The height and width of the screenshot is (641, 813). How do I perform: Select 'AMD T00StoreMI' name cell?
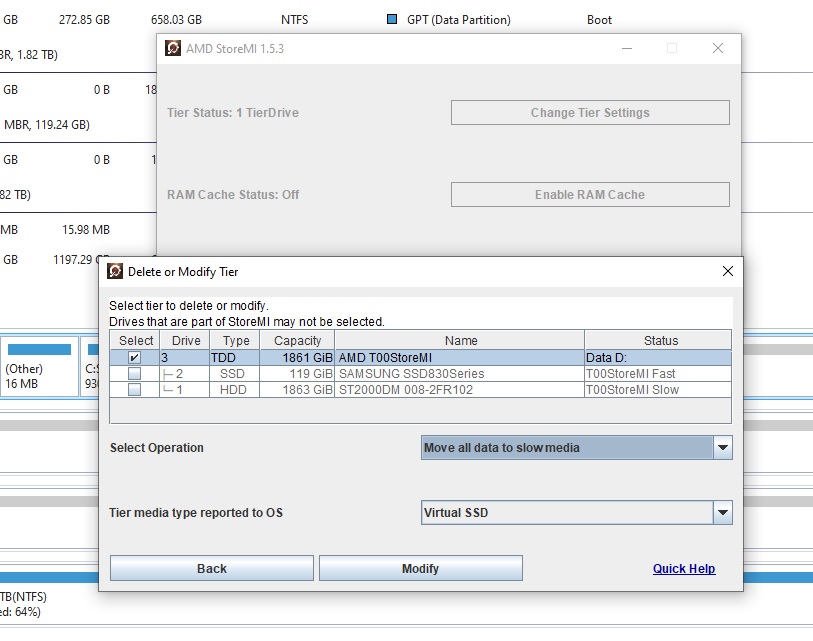coord(459,357)
